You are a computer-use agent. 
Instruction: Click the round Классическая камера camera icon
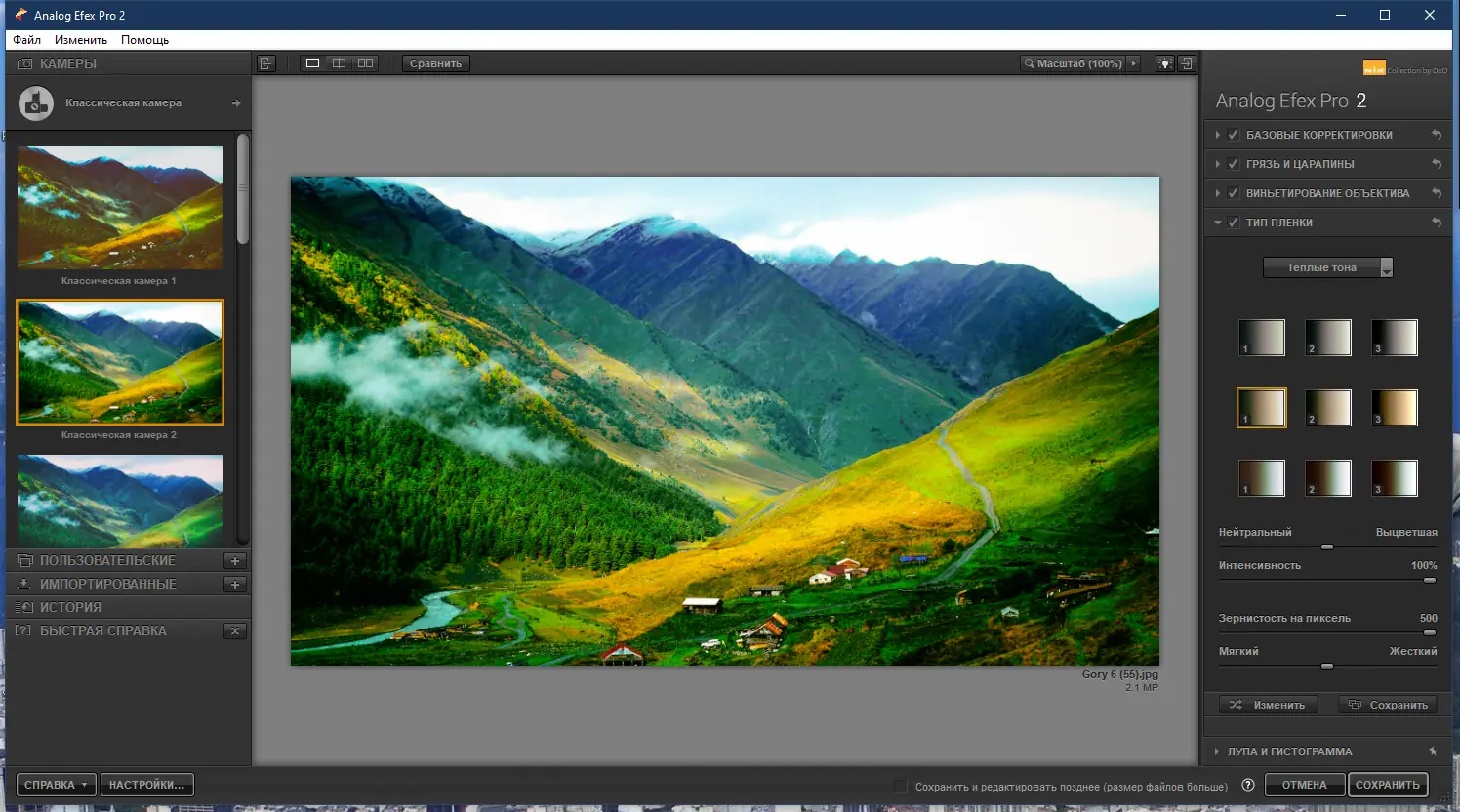coord(36,103)
